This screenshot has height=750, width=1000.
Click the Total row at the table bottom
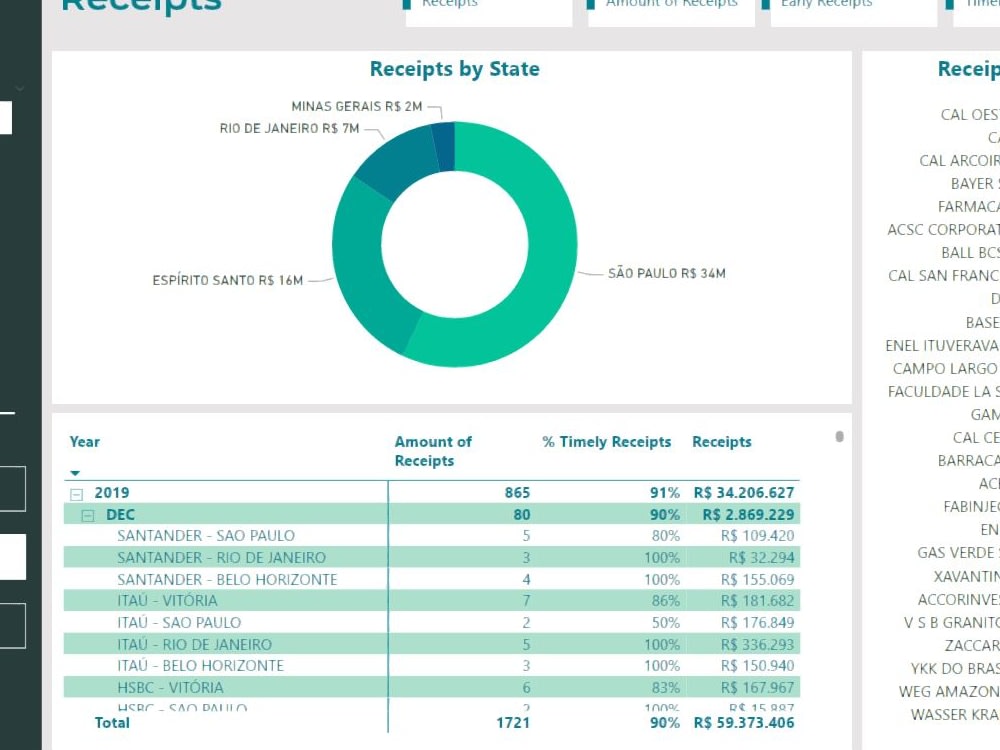(x=113, y=722)
